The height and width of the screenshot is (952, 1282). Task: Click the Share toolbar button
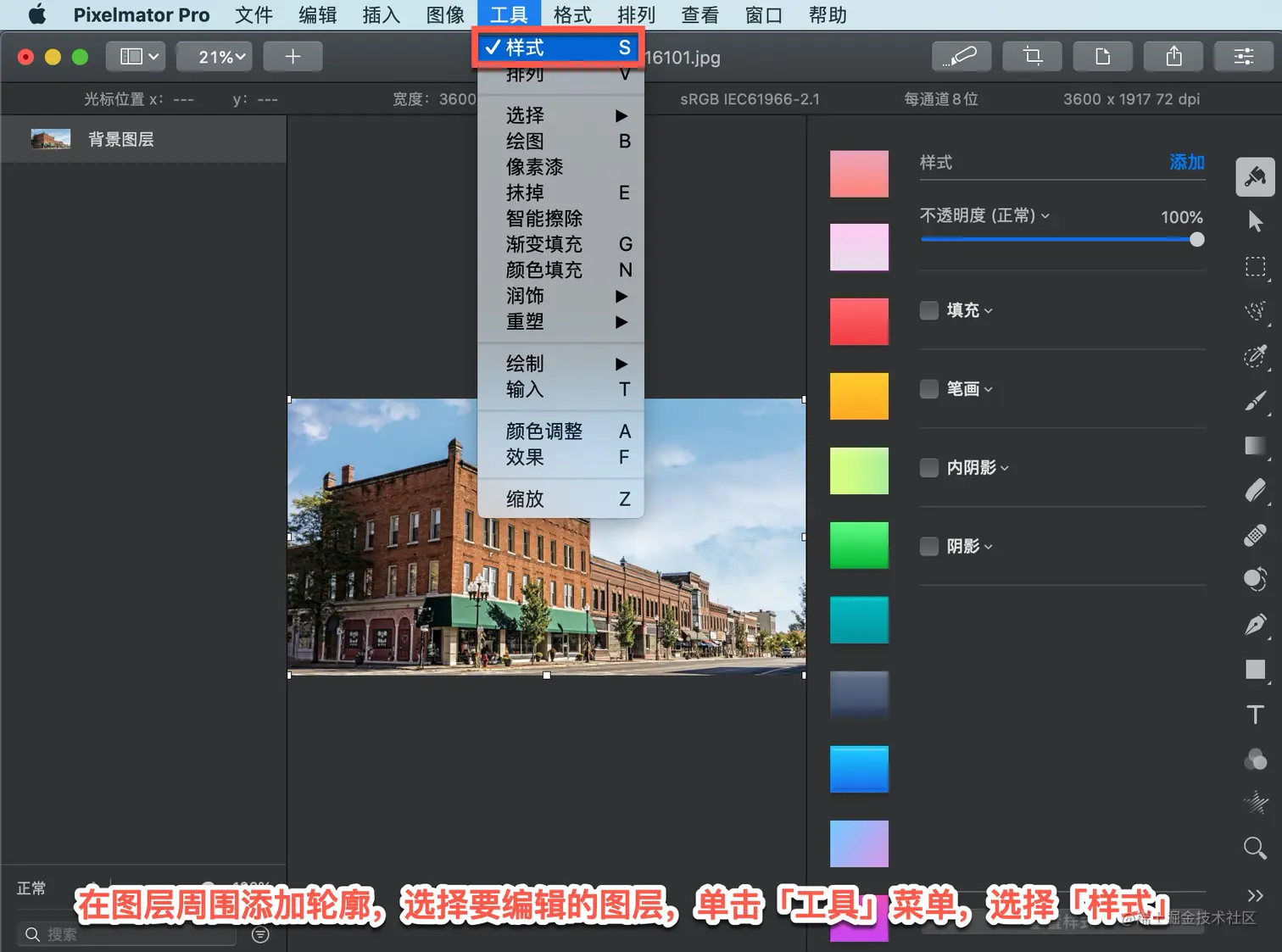click(1173, 57)
